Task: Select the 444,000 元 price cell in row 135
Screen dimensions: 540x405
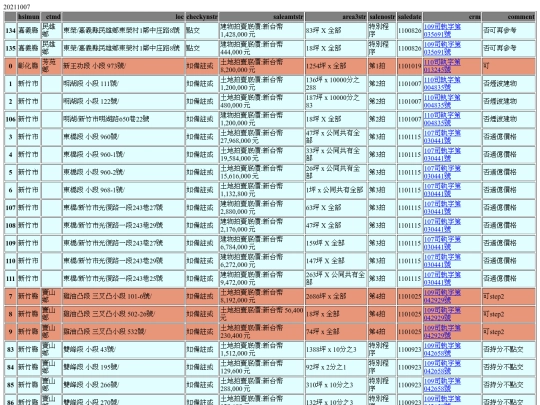Action: [x=262, y=48]
